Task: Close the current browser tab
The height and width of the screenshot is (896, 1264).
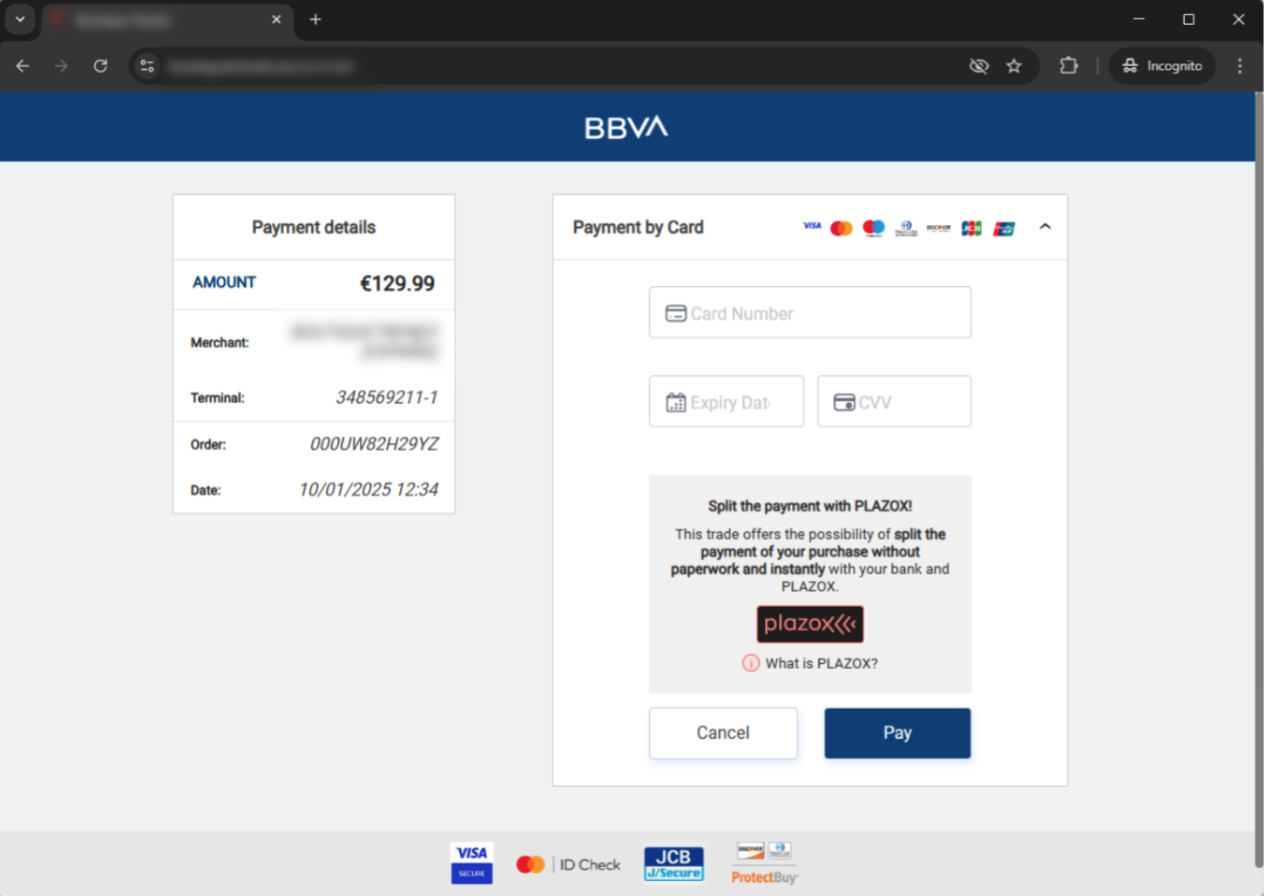Action: coord(277,19)
